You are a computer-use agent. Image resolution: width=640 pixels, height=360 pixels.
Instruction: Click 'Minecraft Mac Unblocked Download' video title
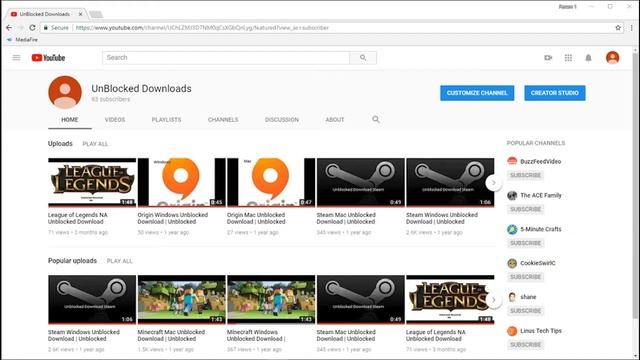point(171,335)
